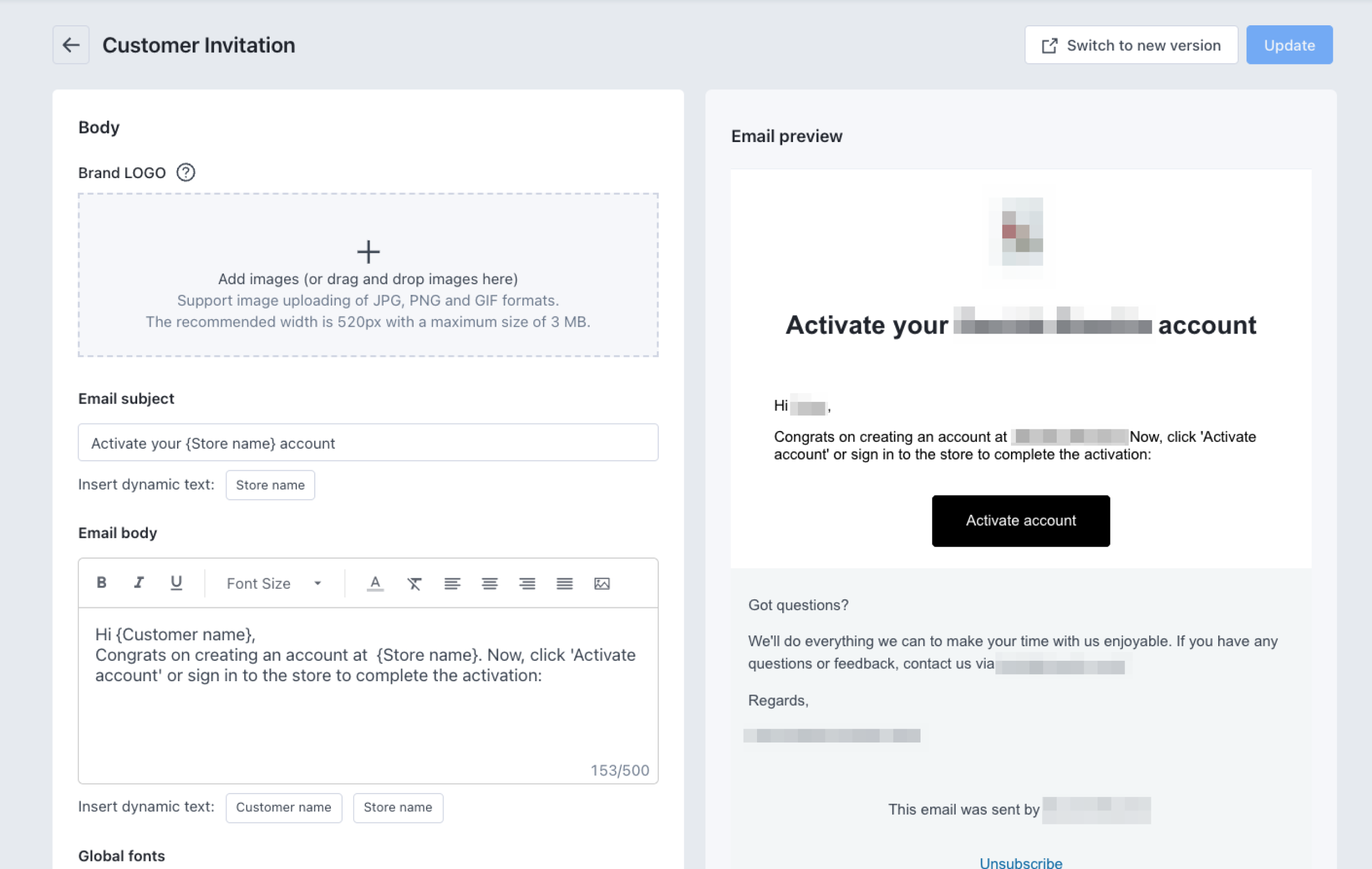Click the Email subject input field
Image resolution: width=1372 pixels, height=869 pixels.
click(x=368, y=443)
